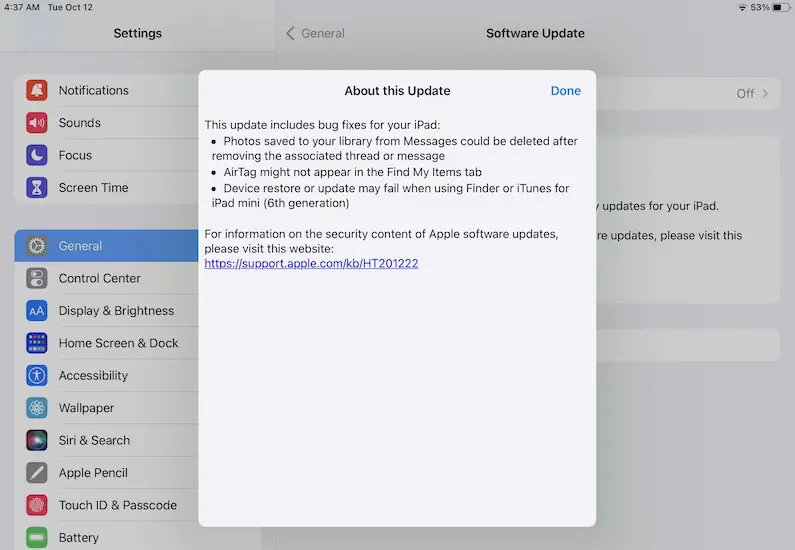
Task: Tap the Siri & Search icon
Action: tap(37, 440)
